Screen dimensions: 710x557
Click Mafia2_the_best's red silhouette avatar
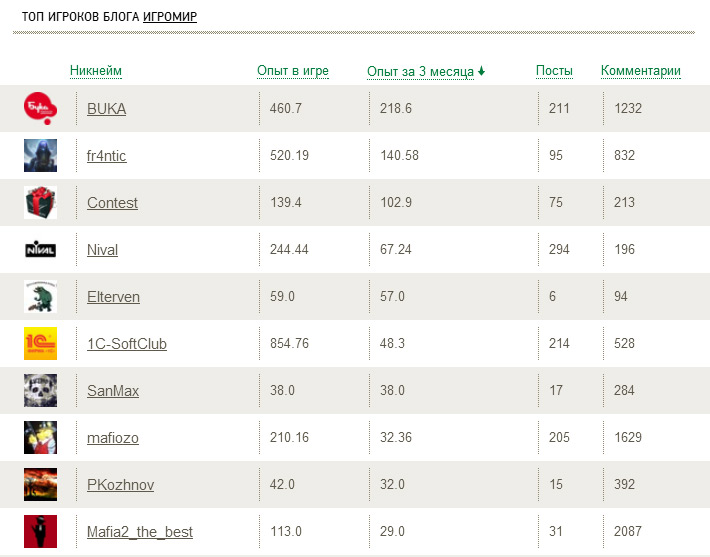tap(40, 532)
